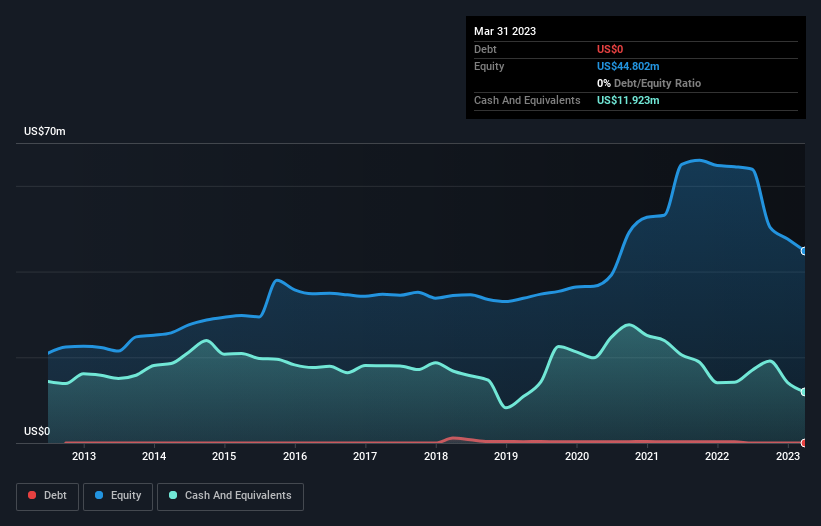Click the US$70m y-axis label
The width and height of the screenshot is (821, 526).
click(45, 131)
